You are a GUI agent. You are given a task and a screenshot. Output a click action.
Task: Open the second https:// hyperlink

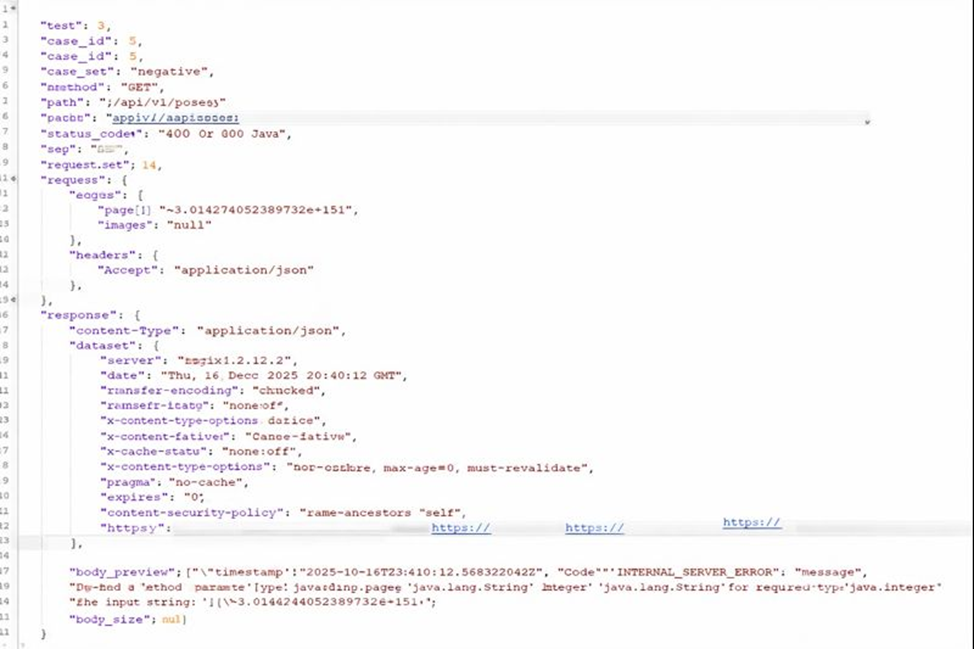(x=594, y=528)
